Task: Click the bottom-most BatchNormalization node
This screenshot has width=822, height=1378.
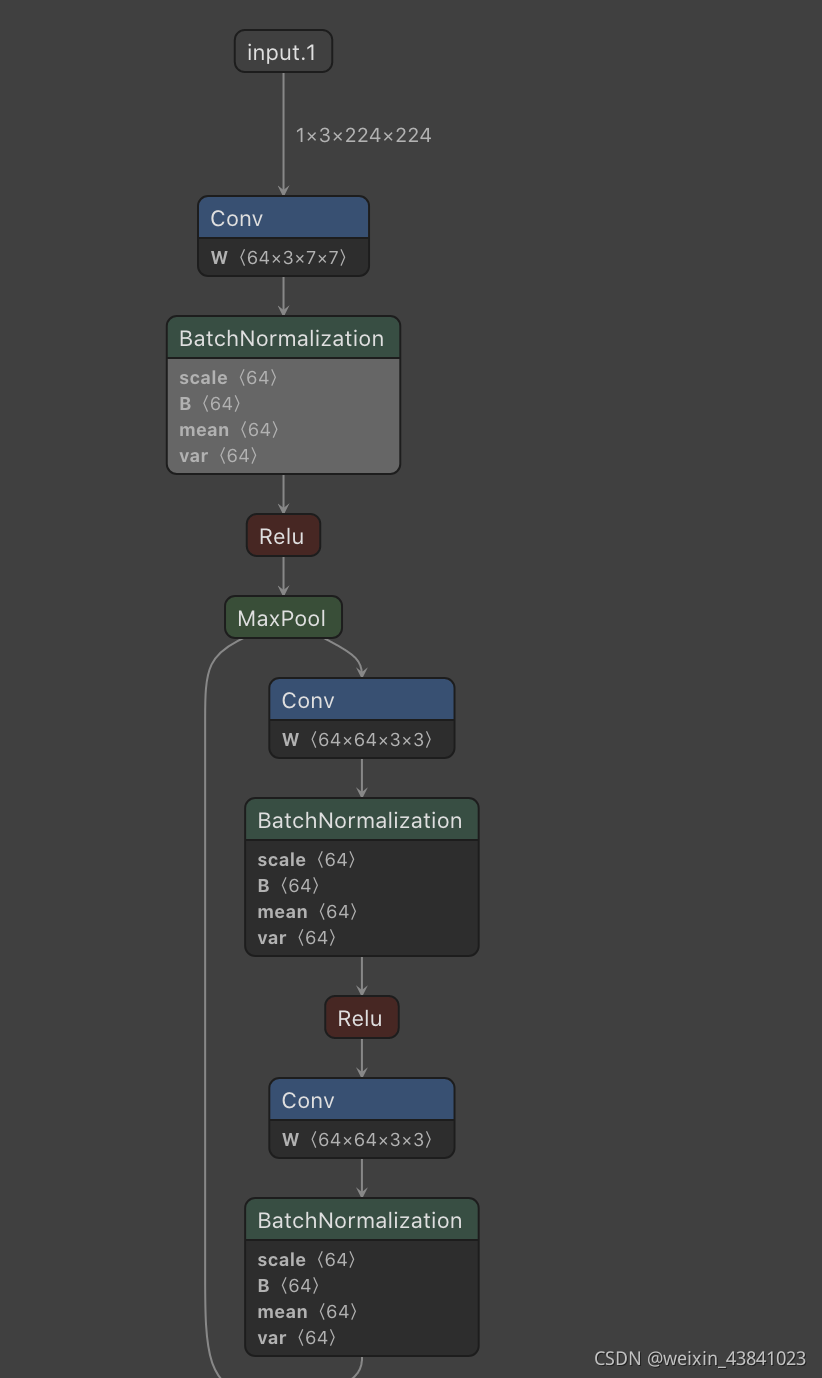Action: click(361, 1220)
